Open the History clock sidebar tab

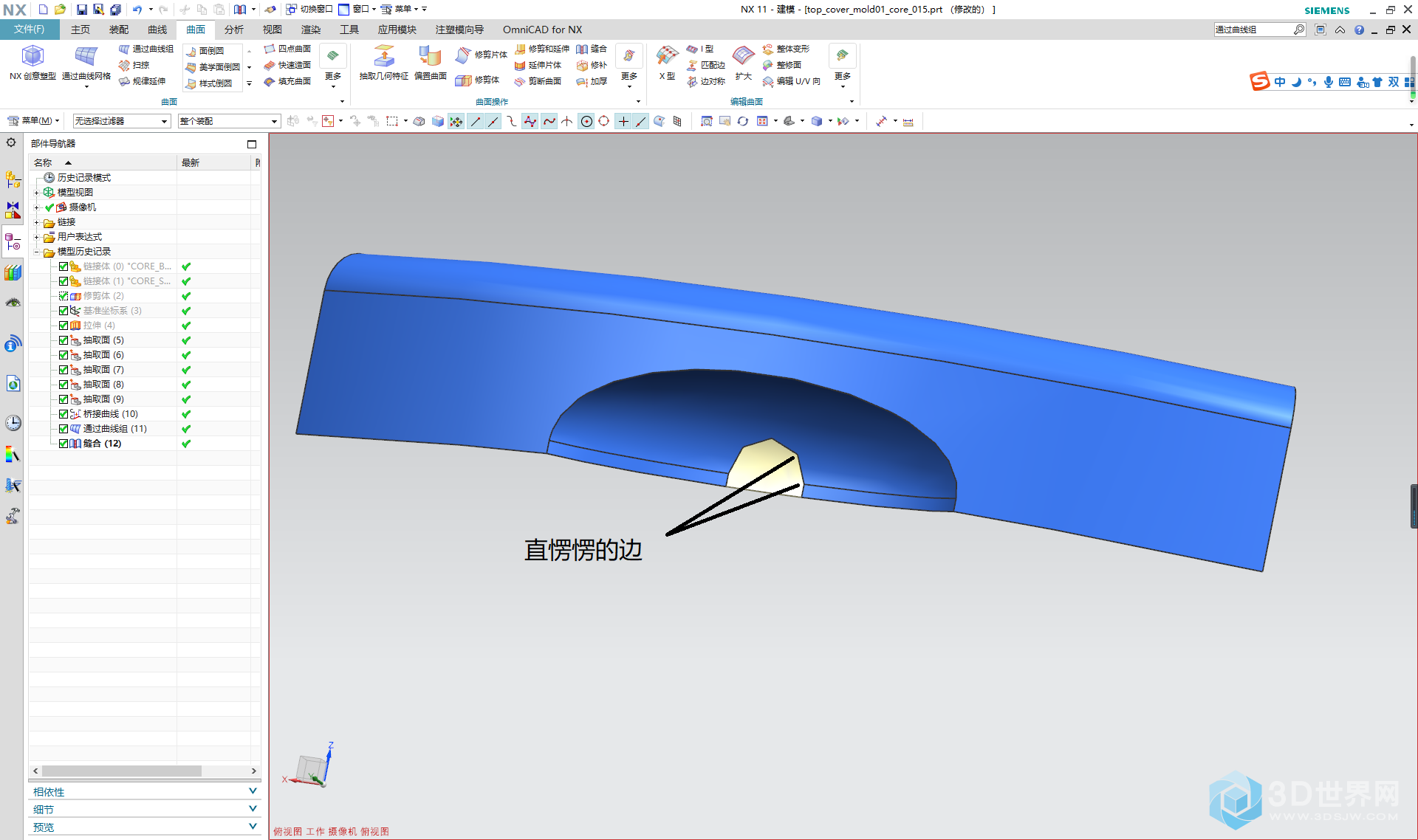pyautogui.click(x=13, y=423)
